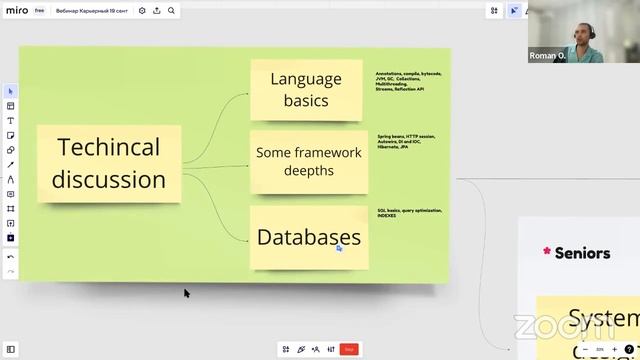The height and width of the screenshot is (360, 640).
Task: Click the add person icon in bottom toolbar
Action: (x=316, y=349)
